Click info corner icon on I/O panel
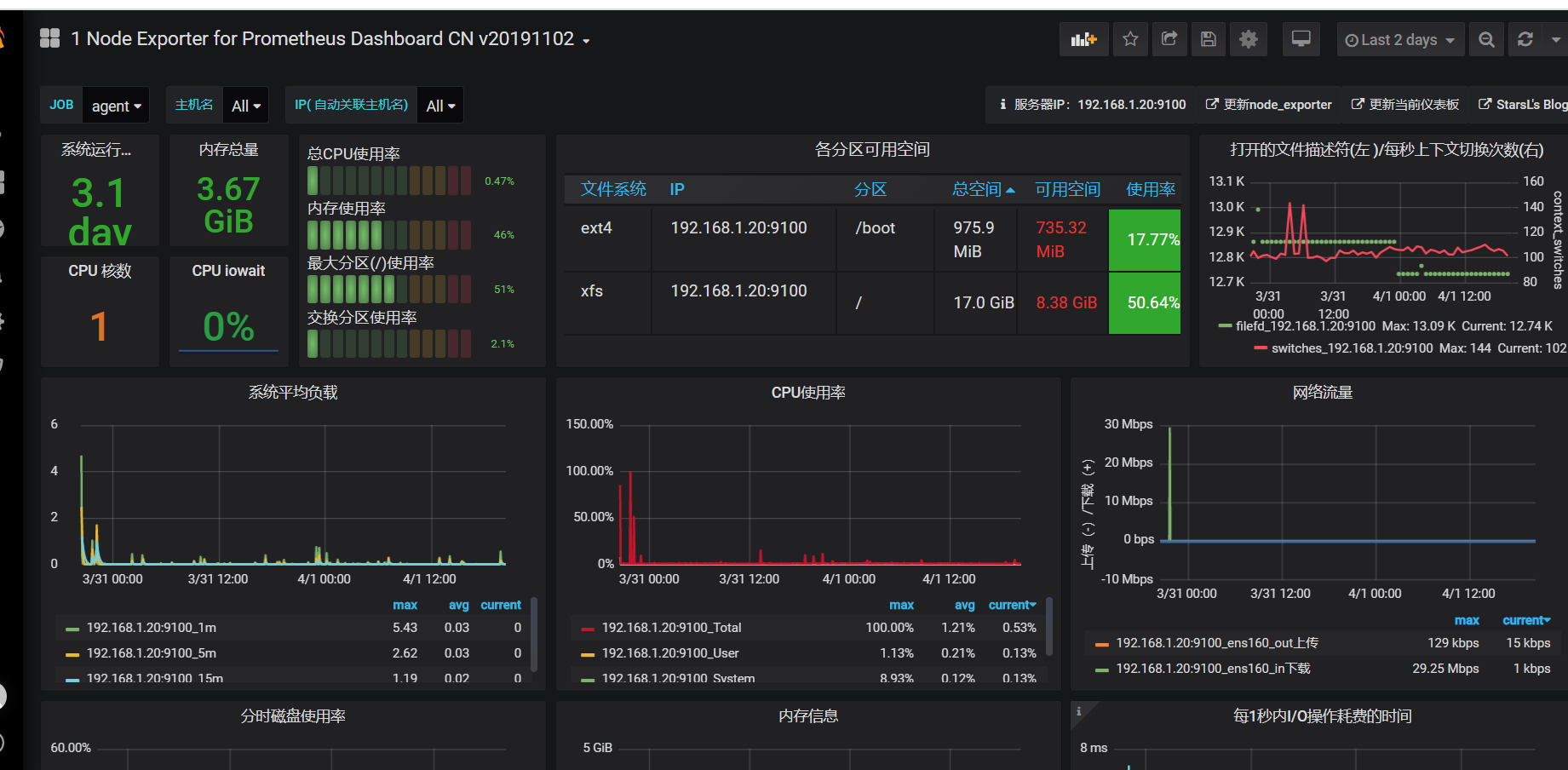The width and height of the screenshot is (1568, 770). click(1078, 710)
